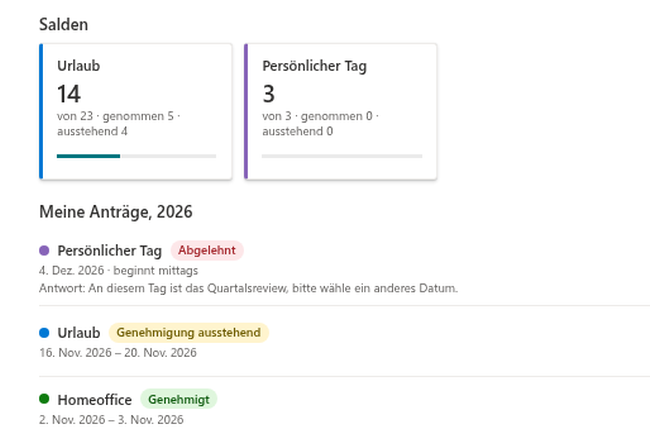This screenshot has height=440, width=660.
Task: Click purple dot beside Persönlicher Tag request
Action: [44, 251]
